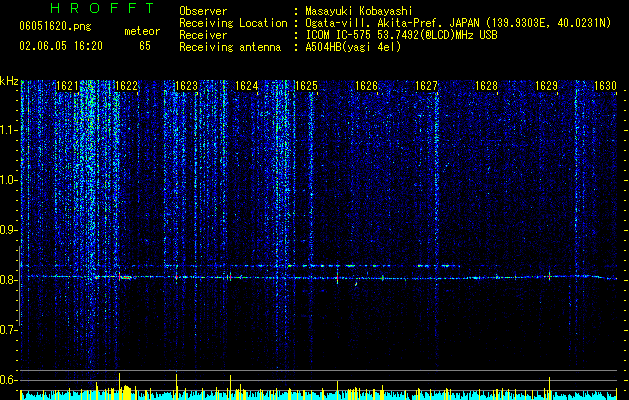
Task: Click the 0.8 kHz axis label
Action: pyautogui.click(x=8, y=280)
